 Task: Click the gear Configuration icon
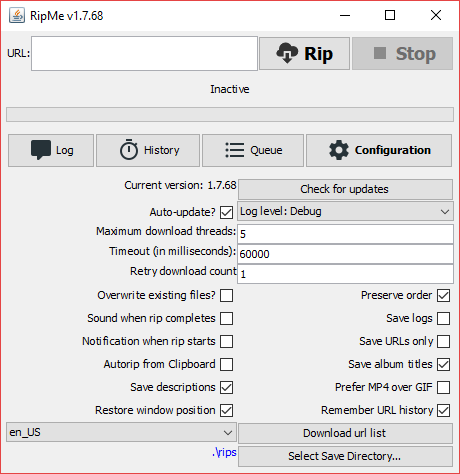(x=339, y=150)
